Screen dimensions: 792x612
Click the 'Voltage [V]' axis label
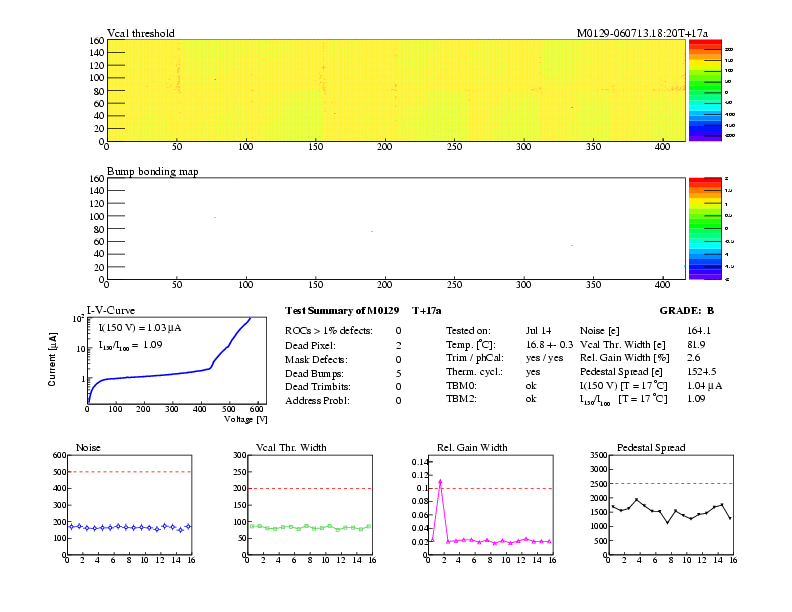coord(245,419)
